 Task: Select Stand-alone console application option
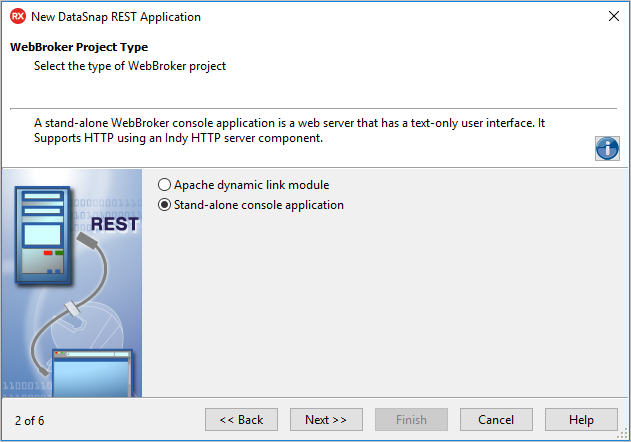coord(251,205)
